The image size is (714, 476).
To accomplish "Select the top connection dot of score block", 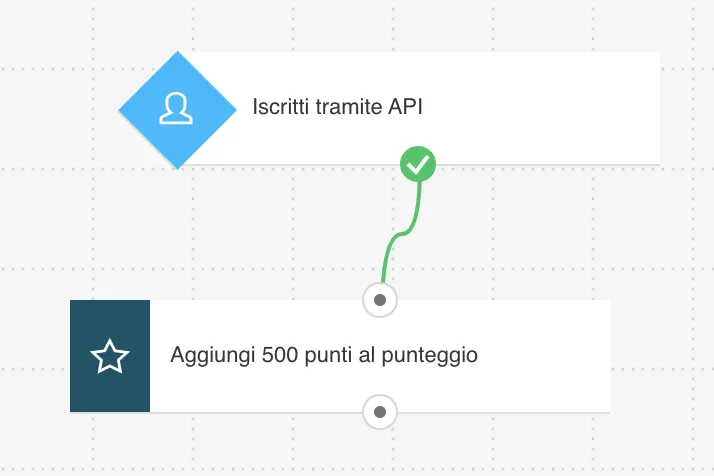I will [380, 300].
